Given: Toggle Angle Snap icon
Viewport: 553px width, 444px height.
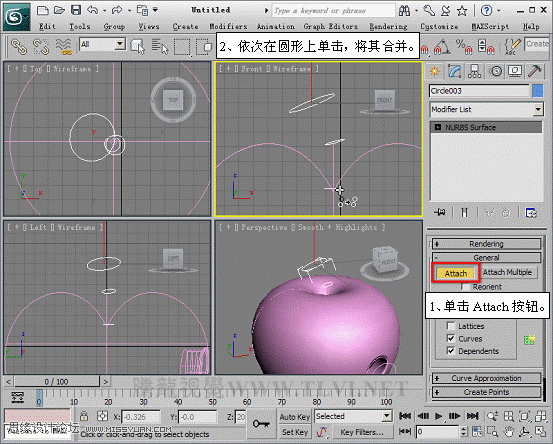Looking at the screenshot, I should coord(442,47).
